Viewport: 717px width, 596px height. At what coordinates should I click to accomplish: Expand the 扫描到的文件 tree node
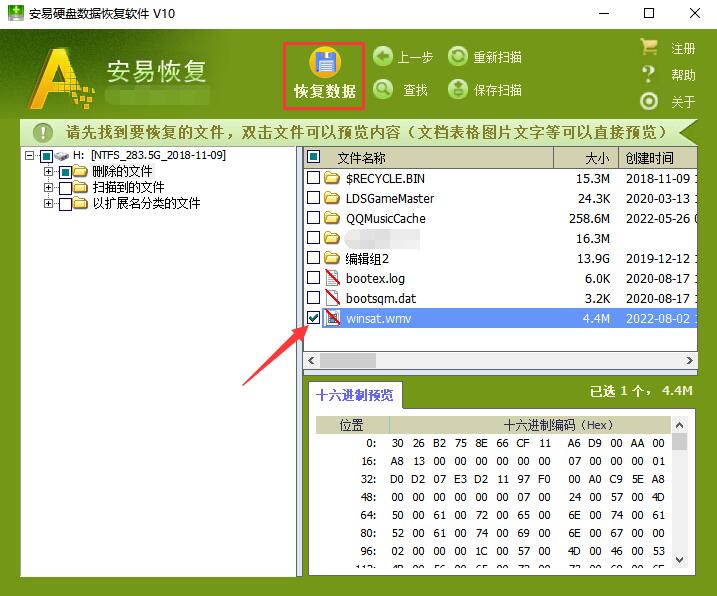coord(48,187)
